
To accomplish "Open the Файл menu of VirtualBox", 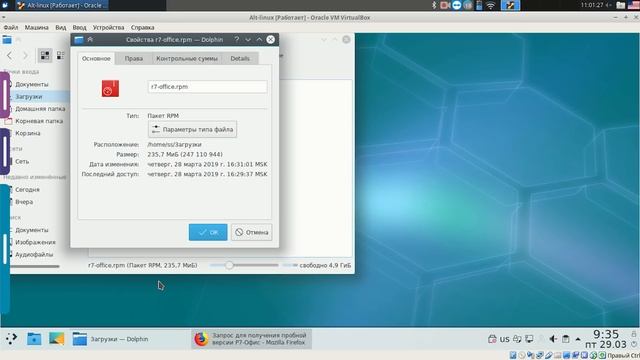I will tap(11, 27).
